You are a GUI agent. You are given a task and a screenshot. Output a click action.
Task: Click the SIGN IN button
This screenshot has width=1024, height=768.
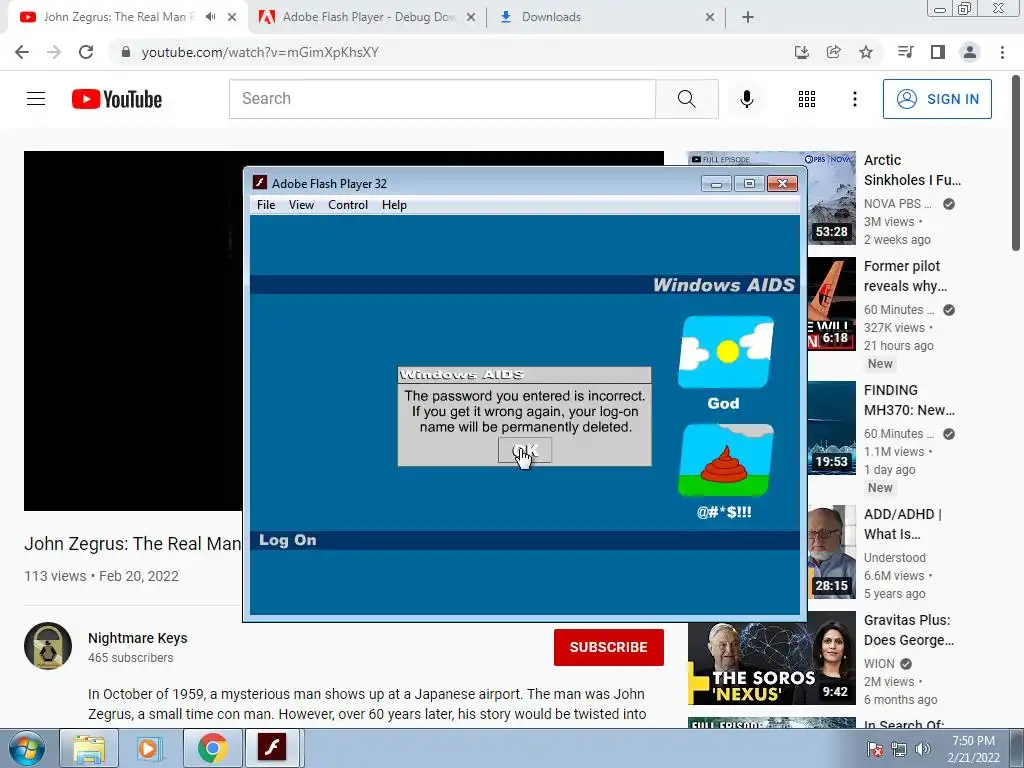pos(937,99)
